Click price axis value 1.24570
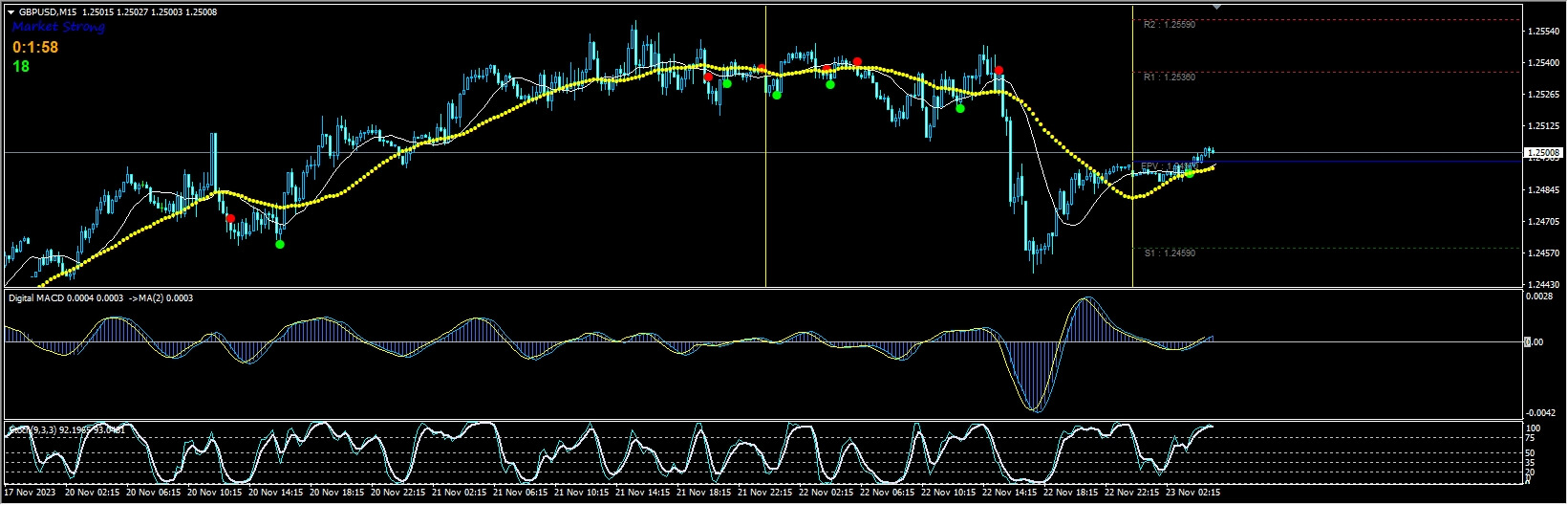This screenshot has width=1568, height=505. click(1544, 253)
